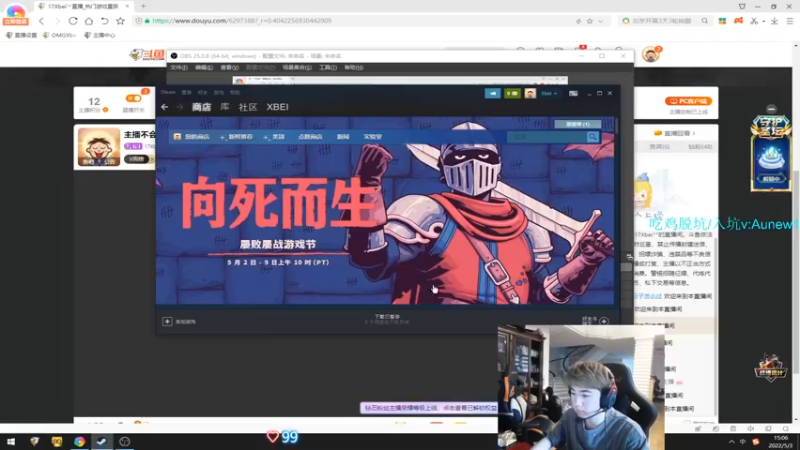Screen dimensions: 800x450
Task: Open the OBS 文件 menu
Action: pos(179,67)
